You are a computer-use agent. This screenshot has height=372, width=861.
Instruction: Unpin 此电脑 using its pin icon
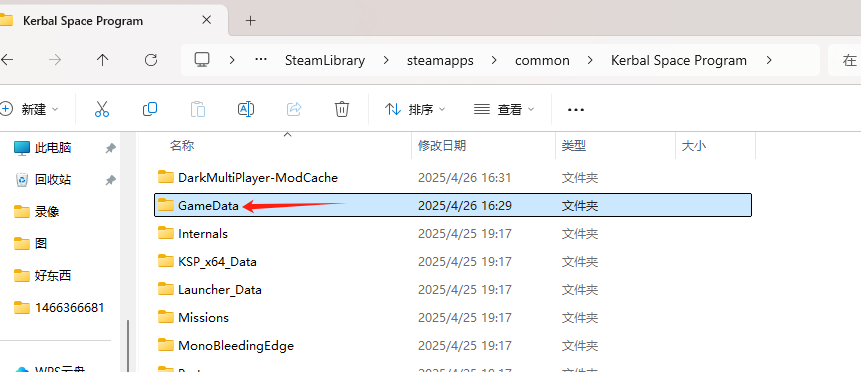(111, 148)
